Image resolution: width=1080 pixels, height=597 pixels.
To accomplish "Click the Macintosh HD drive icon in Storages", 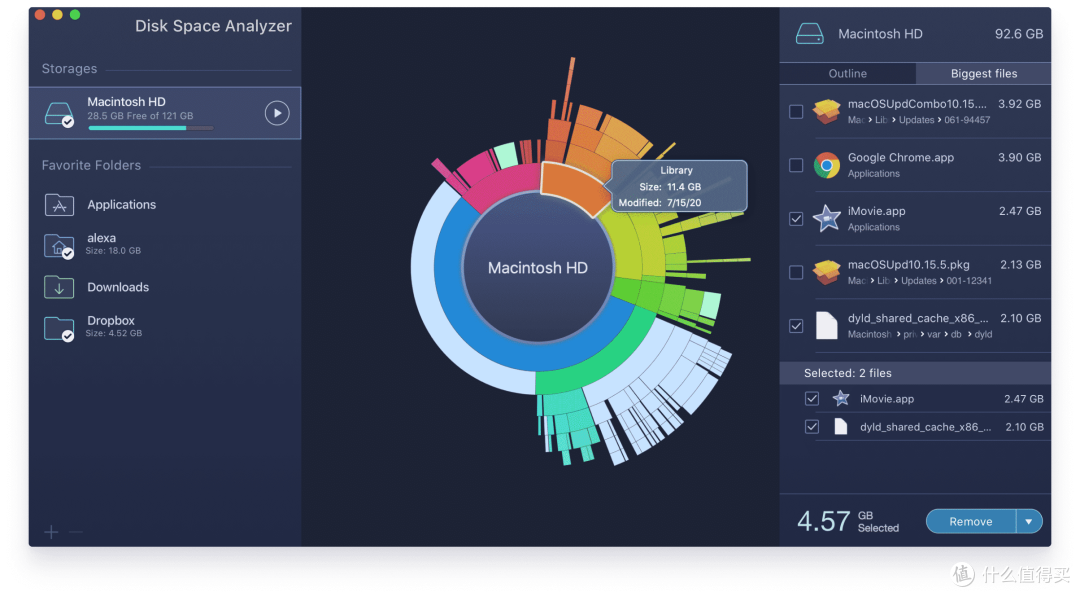I will 59,114.
